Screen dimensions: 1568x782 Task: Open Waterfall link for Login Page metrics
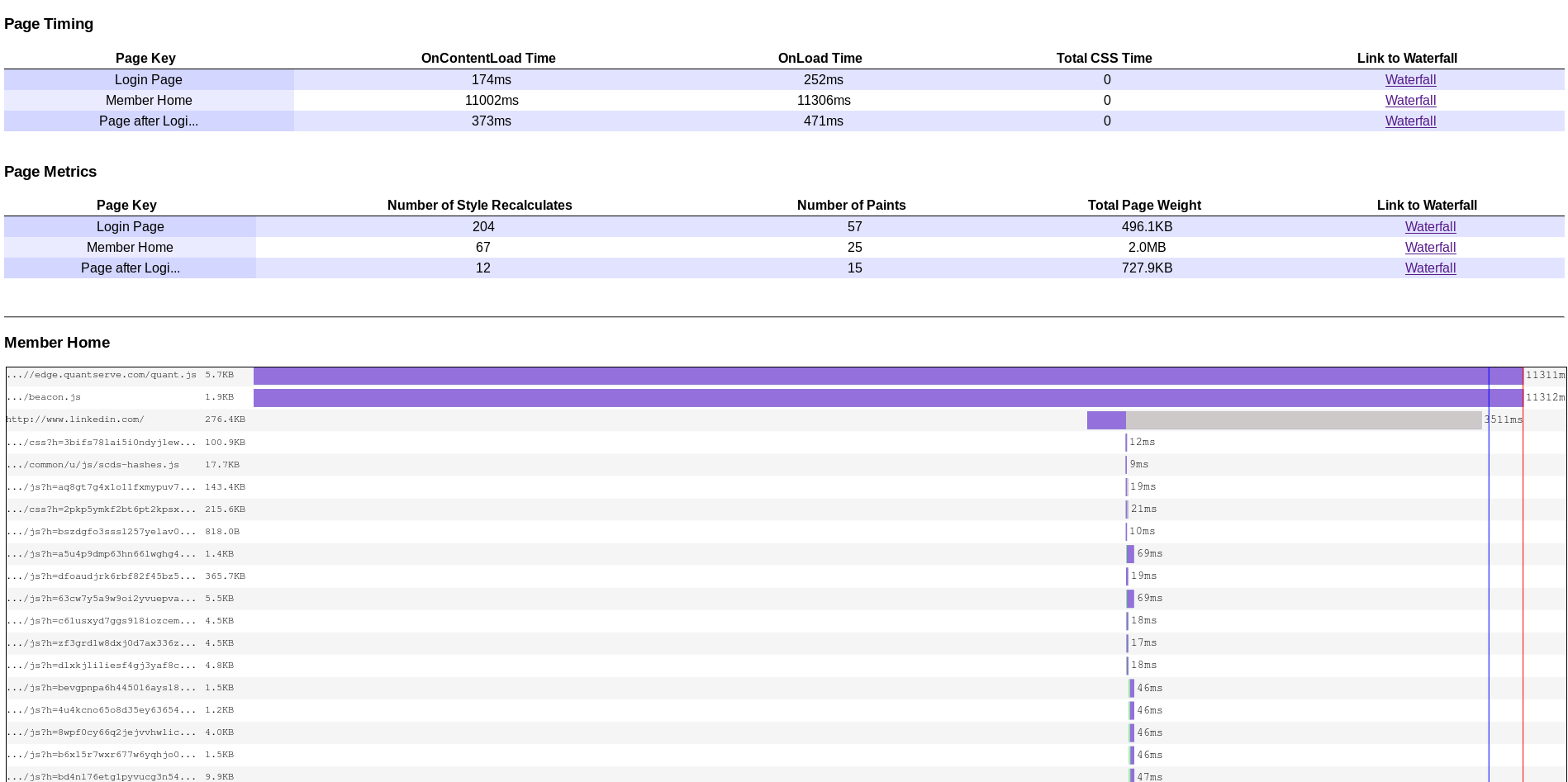tap(1430, 227)
